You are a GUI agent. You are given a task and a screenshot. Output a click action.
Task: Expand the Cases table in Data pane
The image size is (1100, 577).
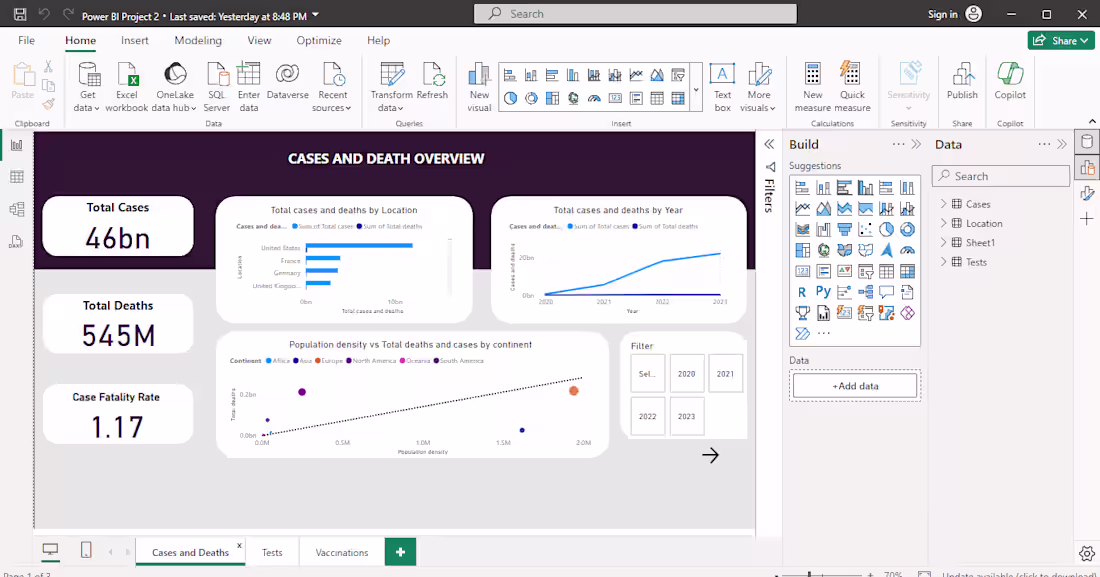[x=943, y=204]
